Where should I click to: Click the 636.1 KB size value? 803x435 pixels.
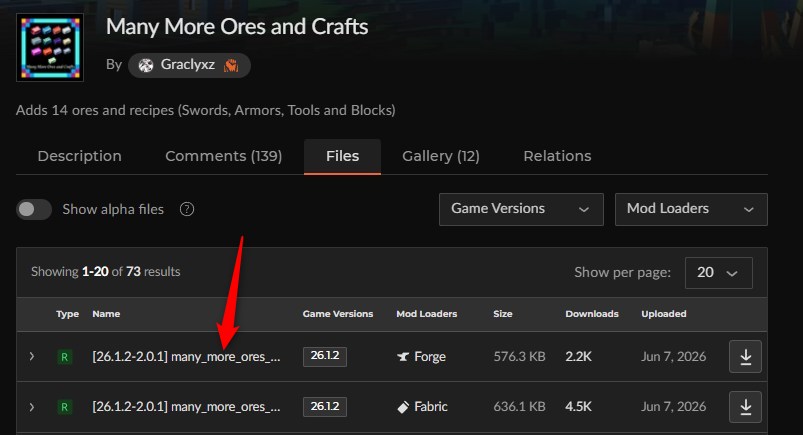519,406
